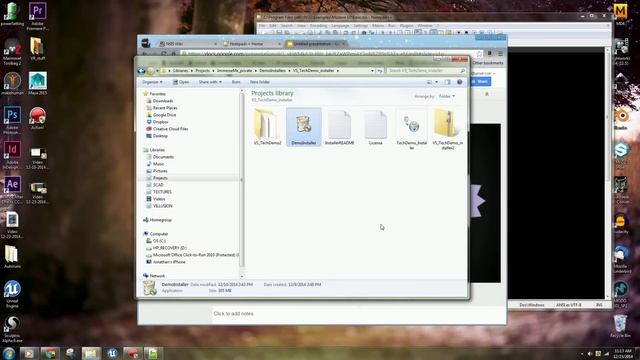Open the Unreal Engine desktop shortcut

click(x=12, y=294)
